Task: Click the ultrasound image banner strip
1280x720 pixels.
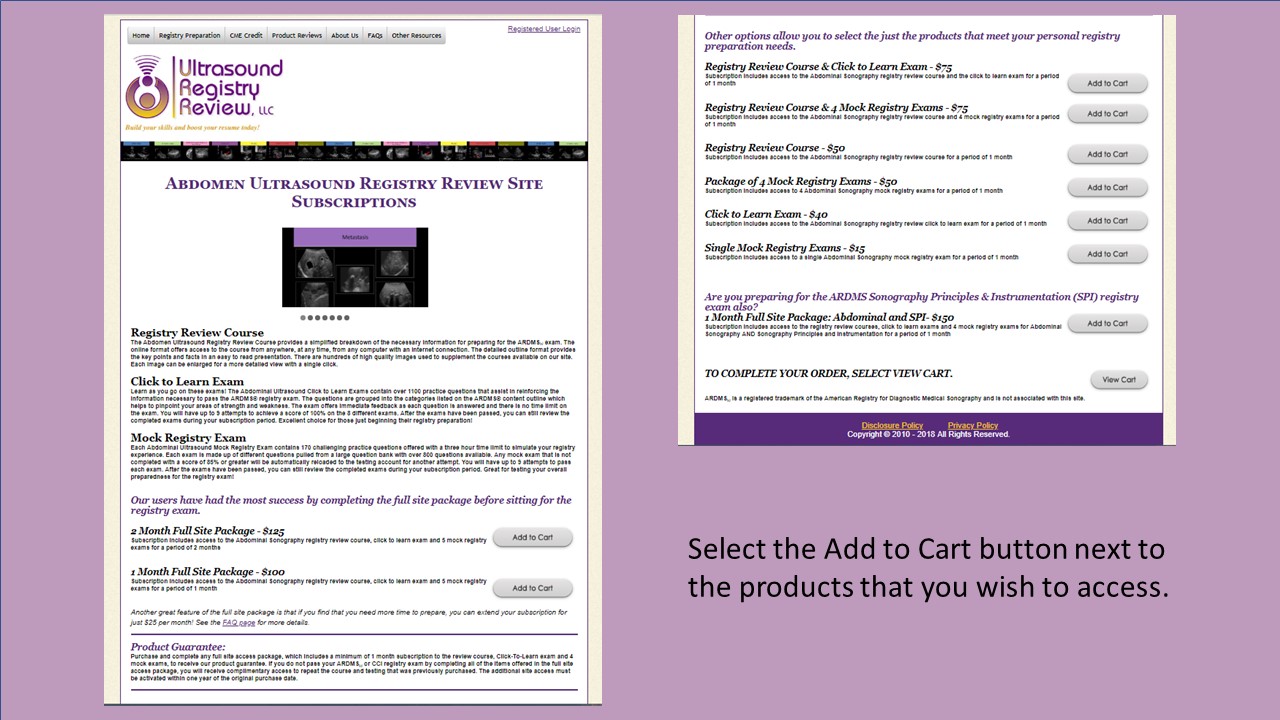Action: point(354,152)
